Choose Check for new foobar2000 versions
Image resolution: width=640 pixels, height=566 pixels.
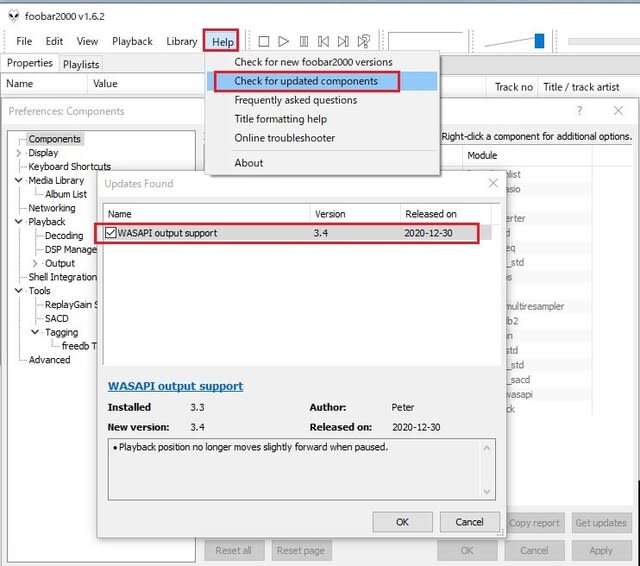tap(313, 62)
